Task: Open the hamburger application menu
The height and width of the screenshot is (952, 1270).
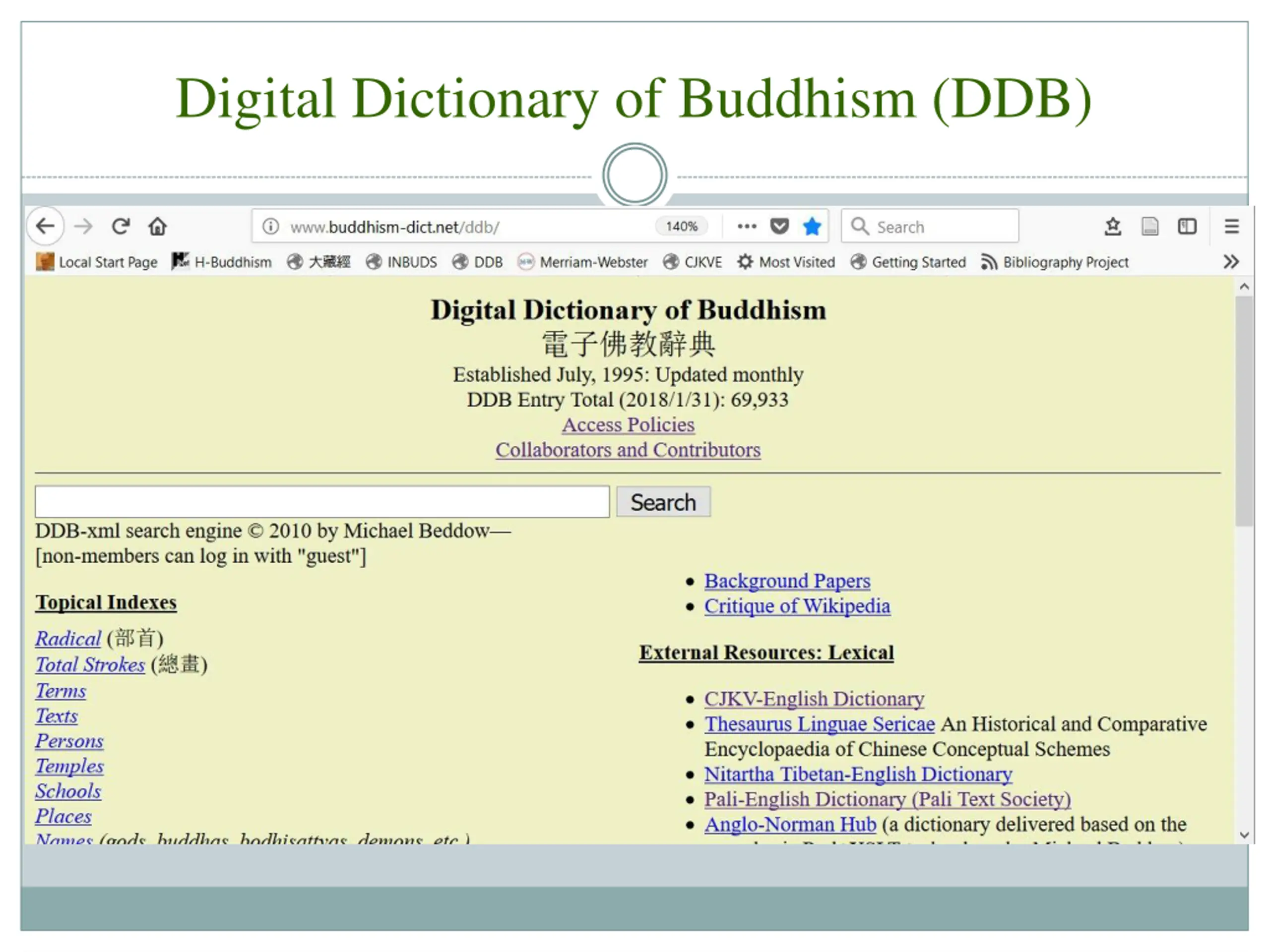Action: point(1231,226)
